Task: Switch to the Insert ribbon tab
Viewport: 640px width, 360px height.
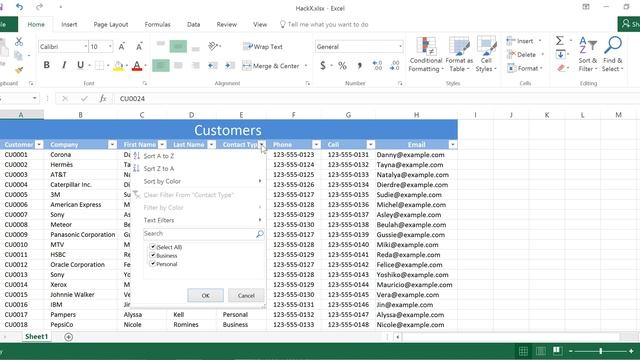Action: pyautogui.click(x=69, y=24)
